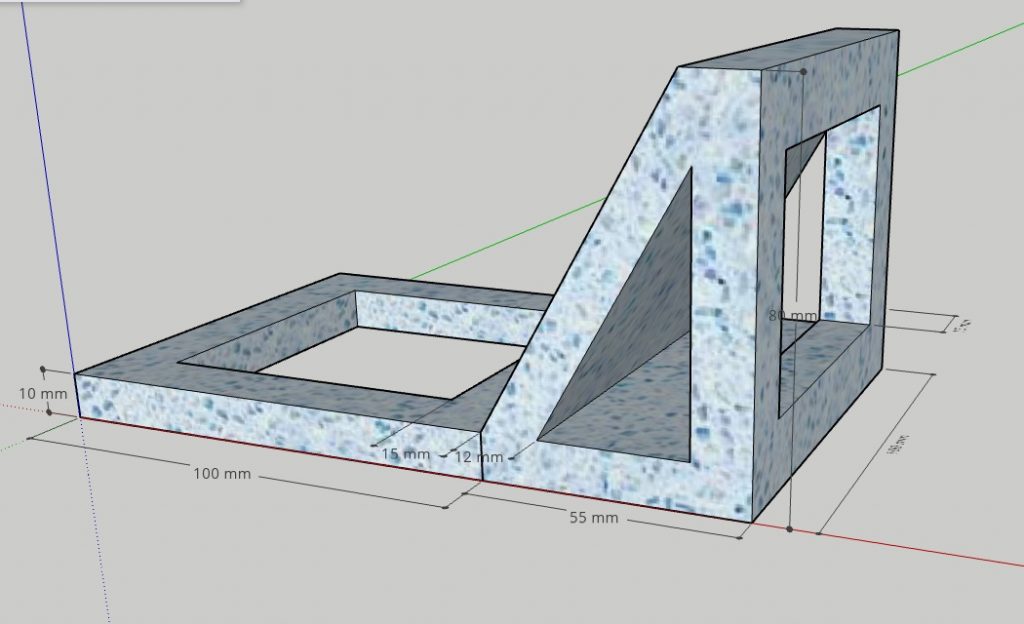Click the 100 mm dimension text

(x=222, y=473)
